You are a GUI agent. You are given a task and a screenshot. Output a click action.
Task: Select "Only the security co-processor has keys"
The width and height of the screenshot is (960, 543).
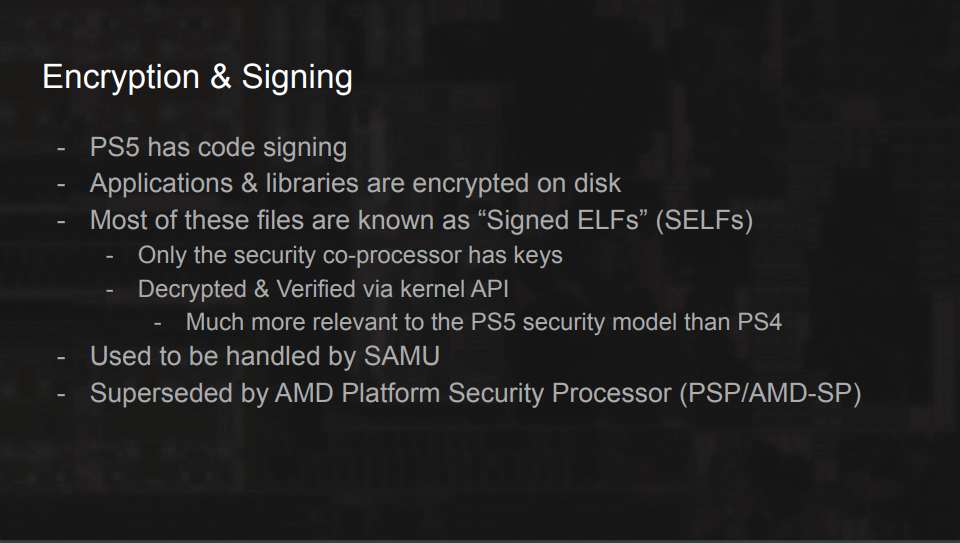(x=350, y=255)
